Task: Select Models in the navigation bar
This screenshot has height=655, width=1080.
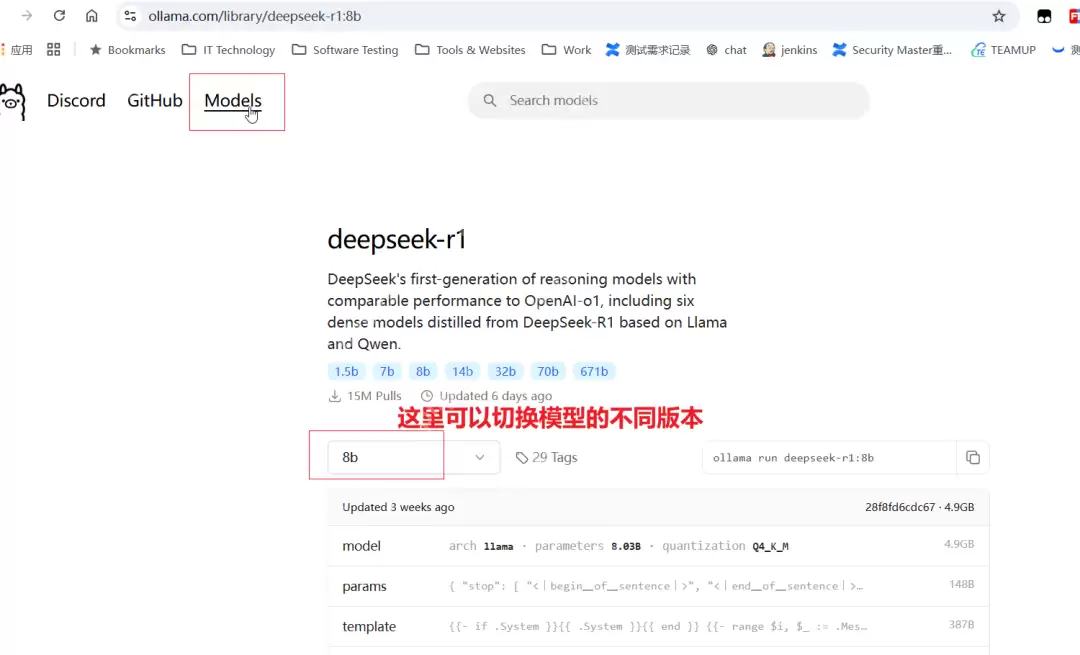Action: coord(232,100)
